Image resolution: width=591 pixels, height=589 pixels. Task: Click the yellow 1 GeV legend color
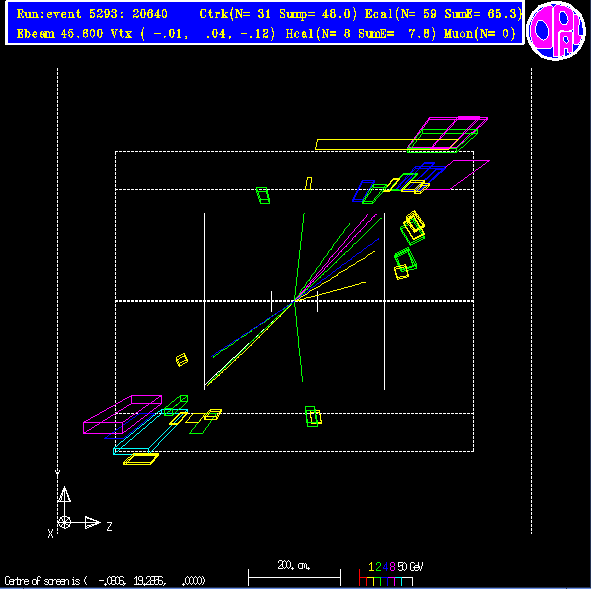click(371, 567)
